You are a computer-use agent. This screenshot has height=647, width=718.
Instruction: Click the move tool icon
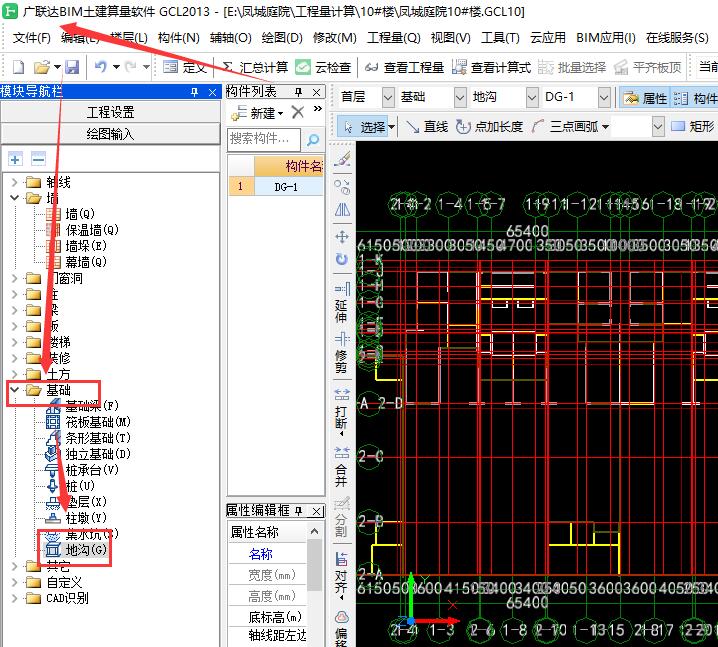pyautogui.click(x=342, y=237)
